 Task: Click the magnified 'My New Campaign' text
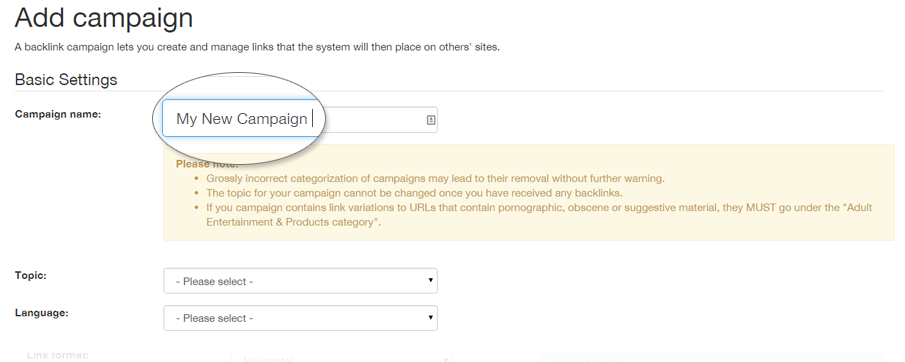241,119
